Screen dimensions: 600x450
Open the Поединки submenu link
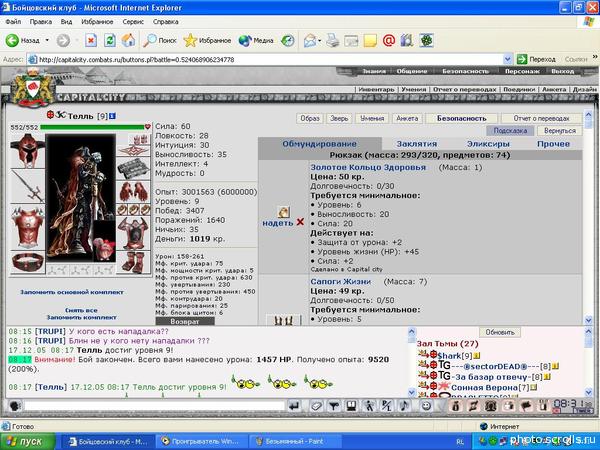519,89
